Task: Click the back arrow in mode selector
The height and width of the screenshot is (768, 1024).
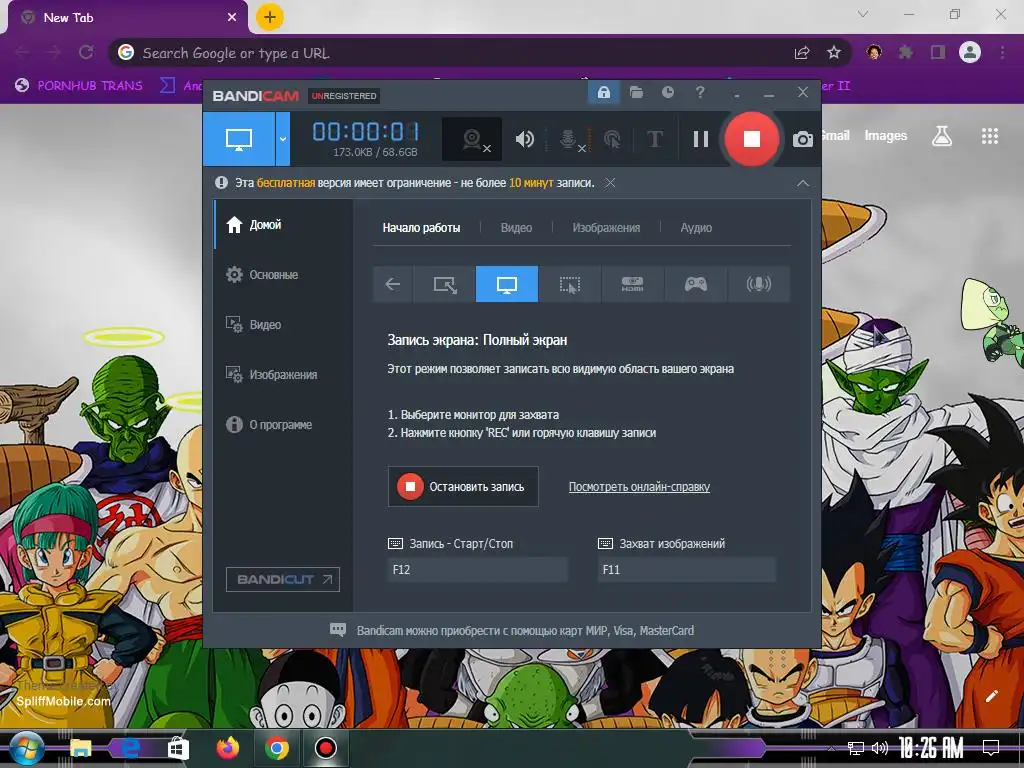Action: click(392, 284)
